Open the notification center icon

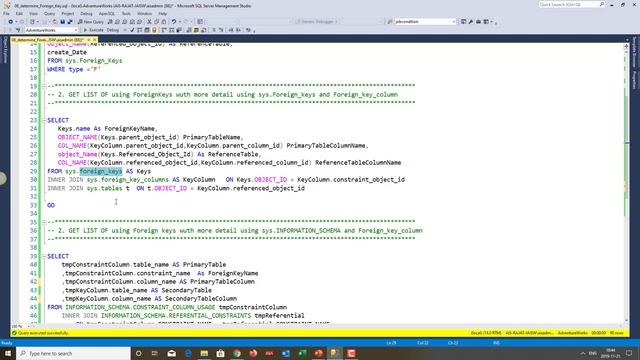[x=629, y=353]
